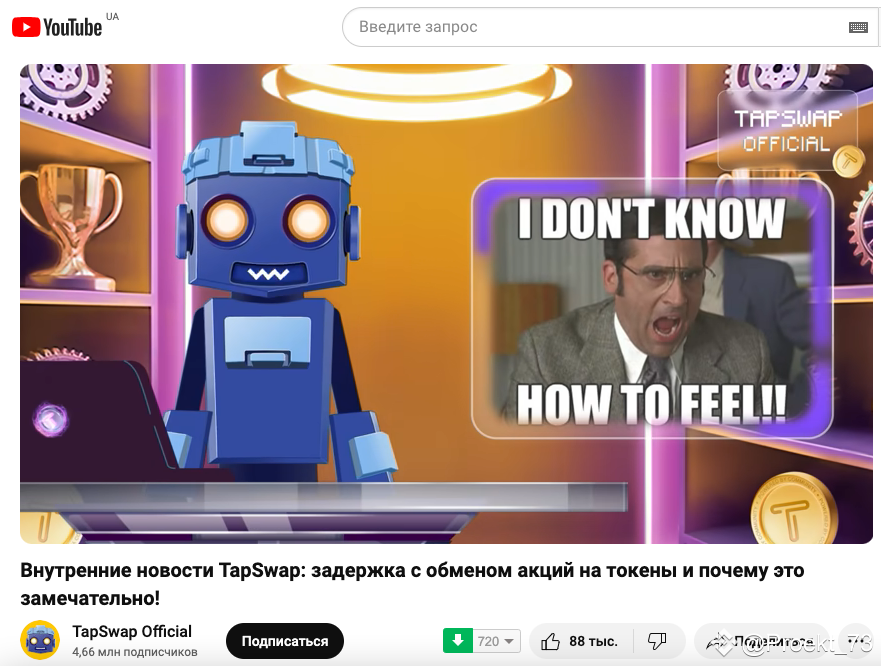Open TapSwap Official channel avatar
Viewport: 881px width, 666px height.
click(x=40, y=640)
